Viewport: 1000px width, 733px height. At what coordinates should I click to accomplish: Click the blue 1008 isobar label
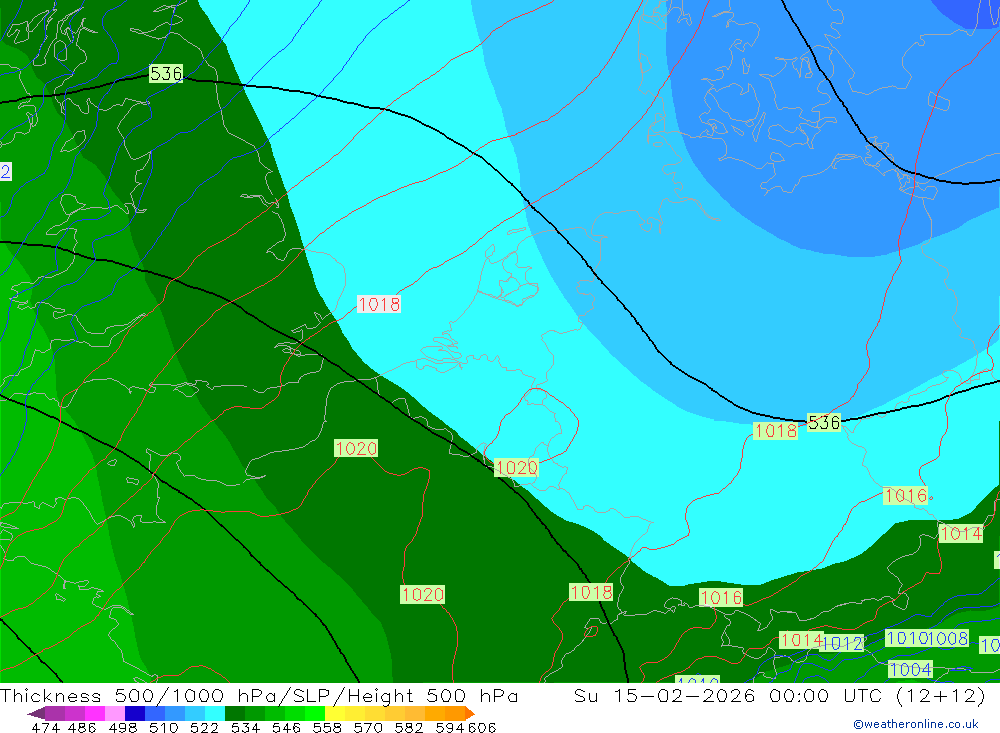click(948, 638)
